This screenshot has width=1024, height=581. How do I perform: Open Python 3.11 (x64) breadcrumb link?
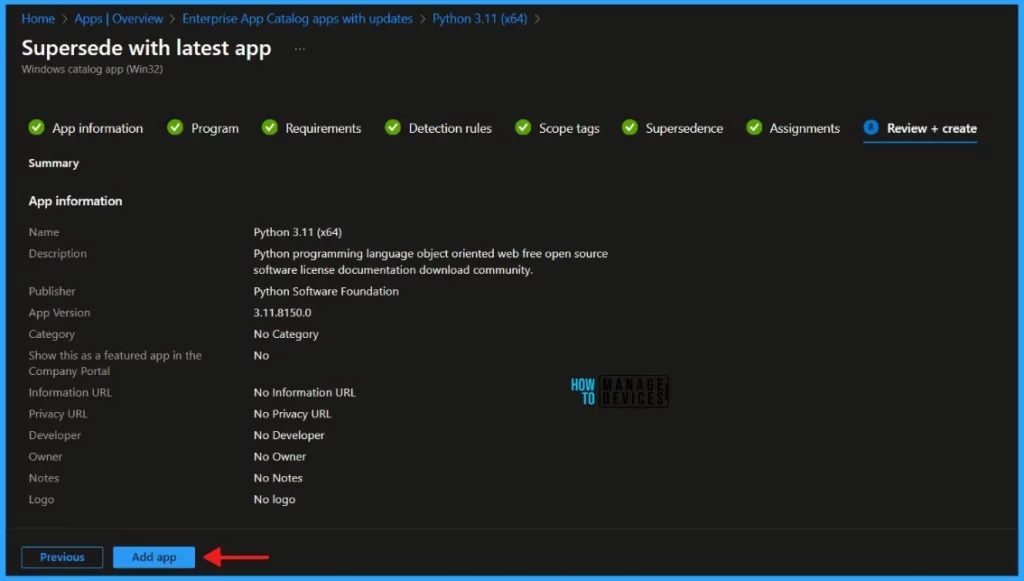point(479,19)
